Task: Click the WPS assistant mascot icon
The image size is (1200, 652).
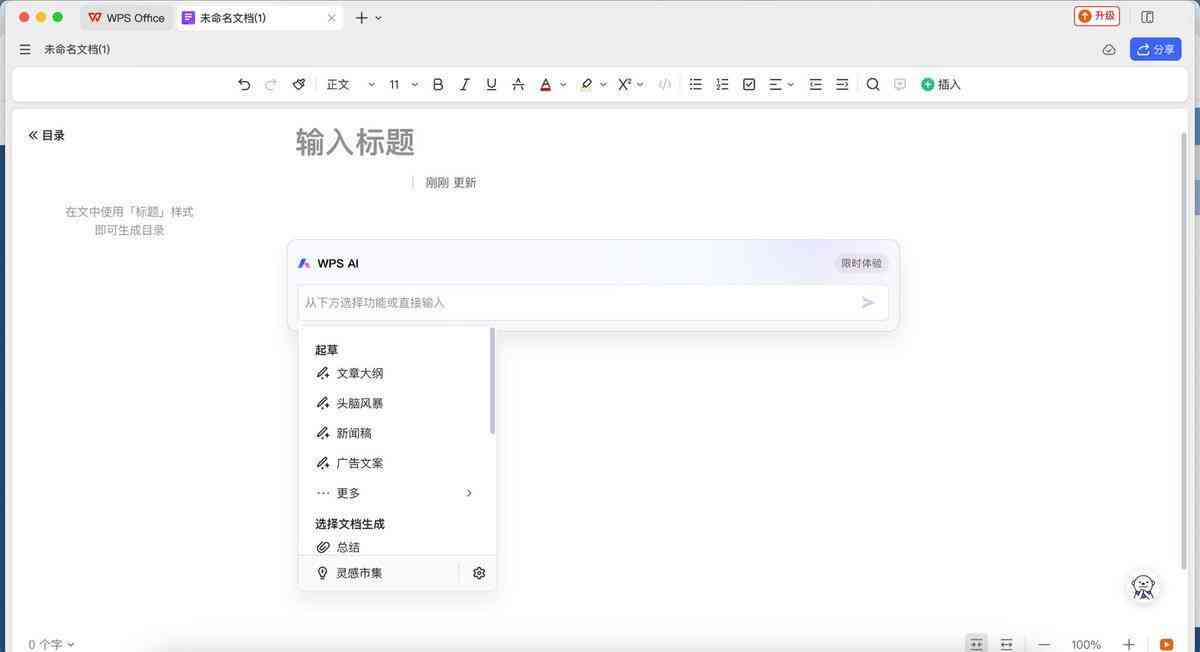Action: [x=1143, y=586]
